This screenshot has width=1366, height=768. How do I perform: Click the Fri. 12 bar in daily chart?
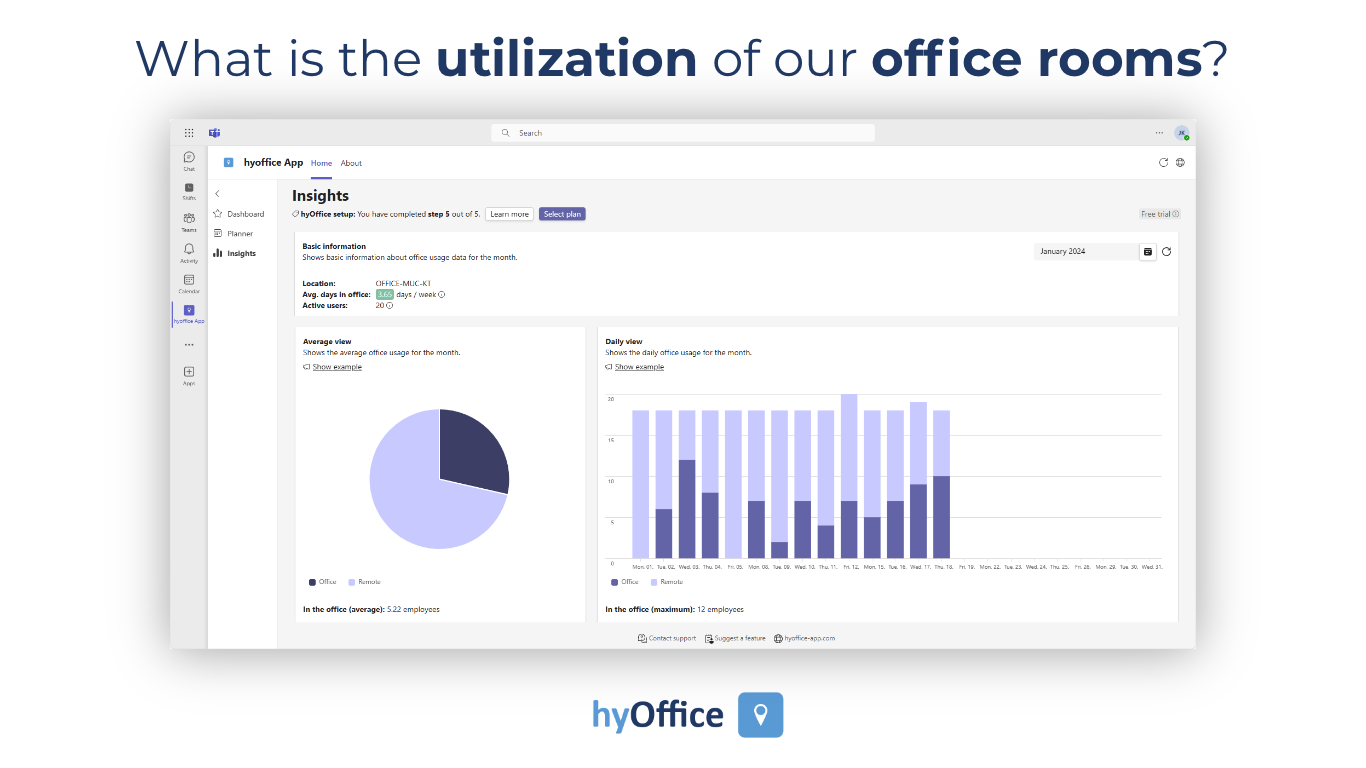pos(849,476)
